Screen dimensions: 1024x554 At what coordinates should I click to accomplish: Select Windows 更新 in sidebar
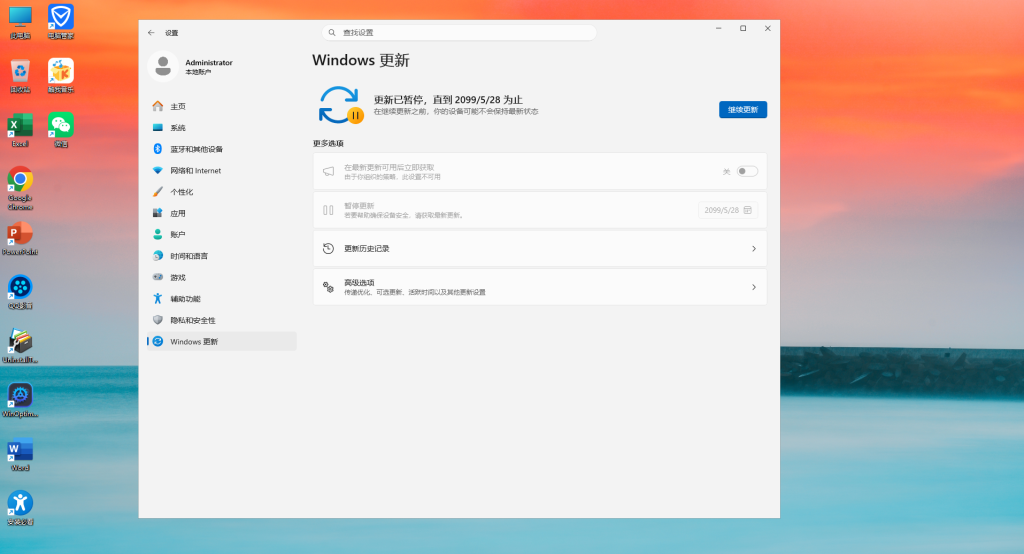click(221, 342)
